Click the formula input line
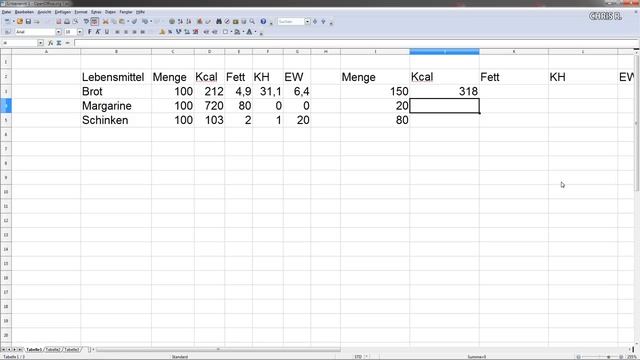 pyautogui.click(x=356, y=43)
